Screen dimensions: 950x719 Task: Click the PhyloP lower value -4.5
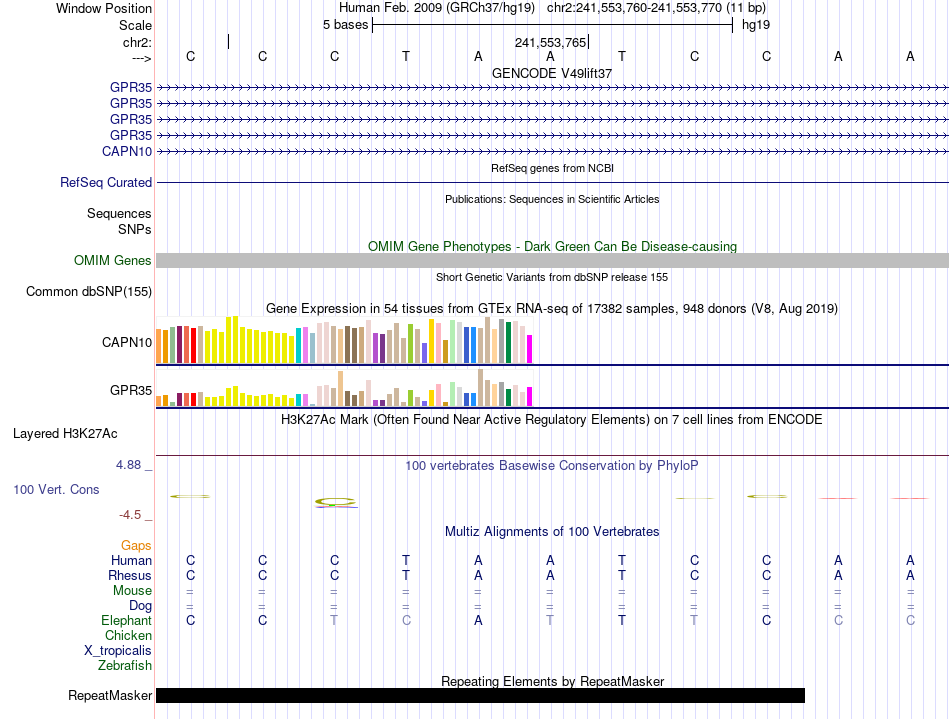[130, 515]
